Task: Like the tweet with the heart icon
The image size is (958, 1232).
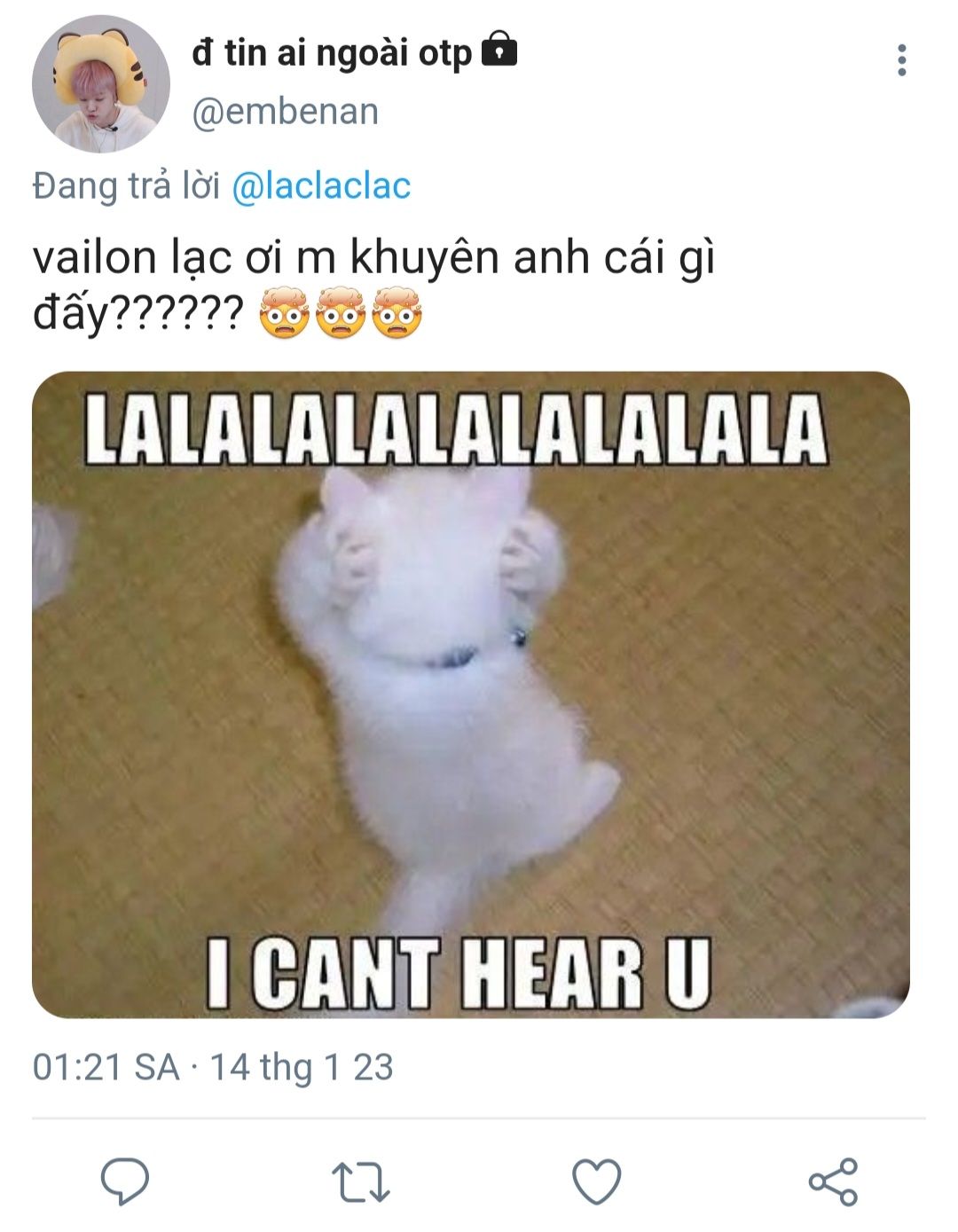Action: click(596, 1181)
